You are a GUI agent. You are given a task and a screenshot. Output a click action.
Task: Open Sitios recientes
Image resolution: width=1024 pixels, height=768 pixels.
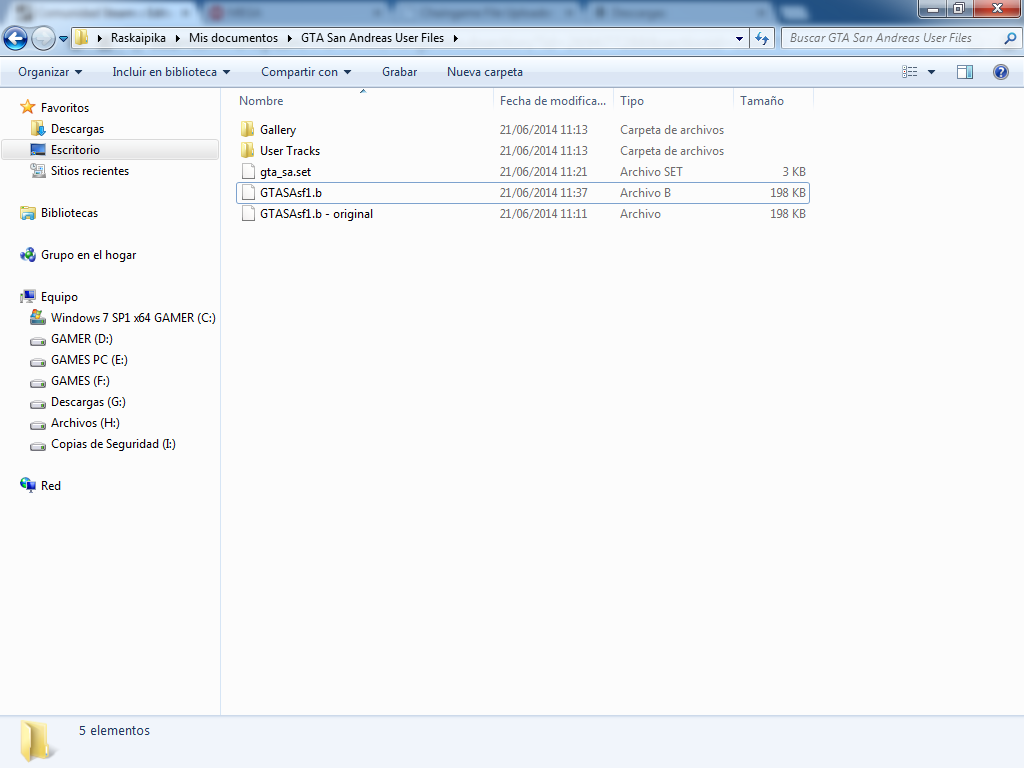tap(89, 170)
